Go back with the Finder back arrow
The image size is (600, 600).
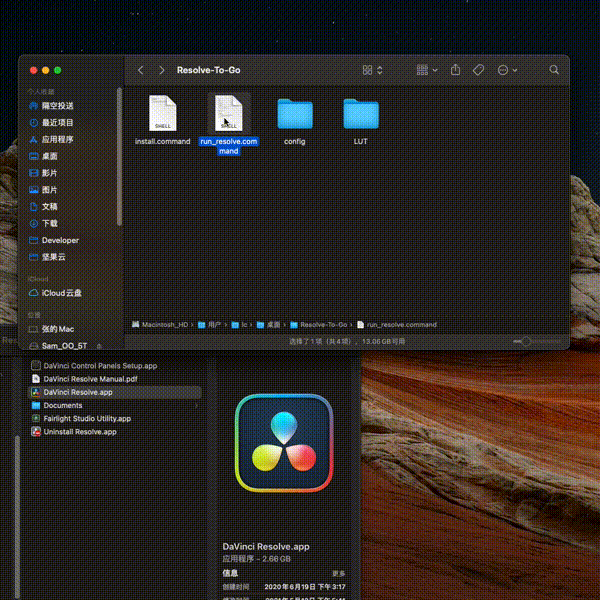[x=141, y=70]
